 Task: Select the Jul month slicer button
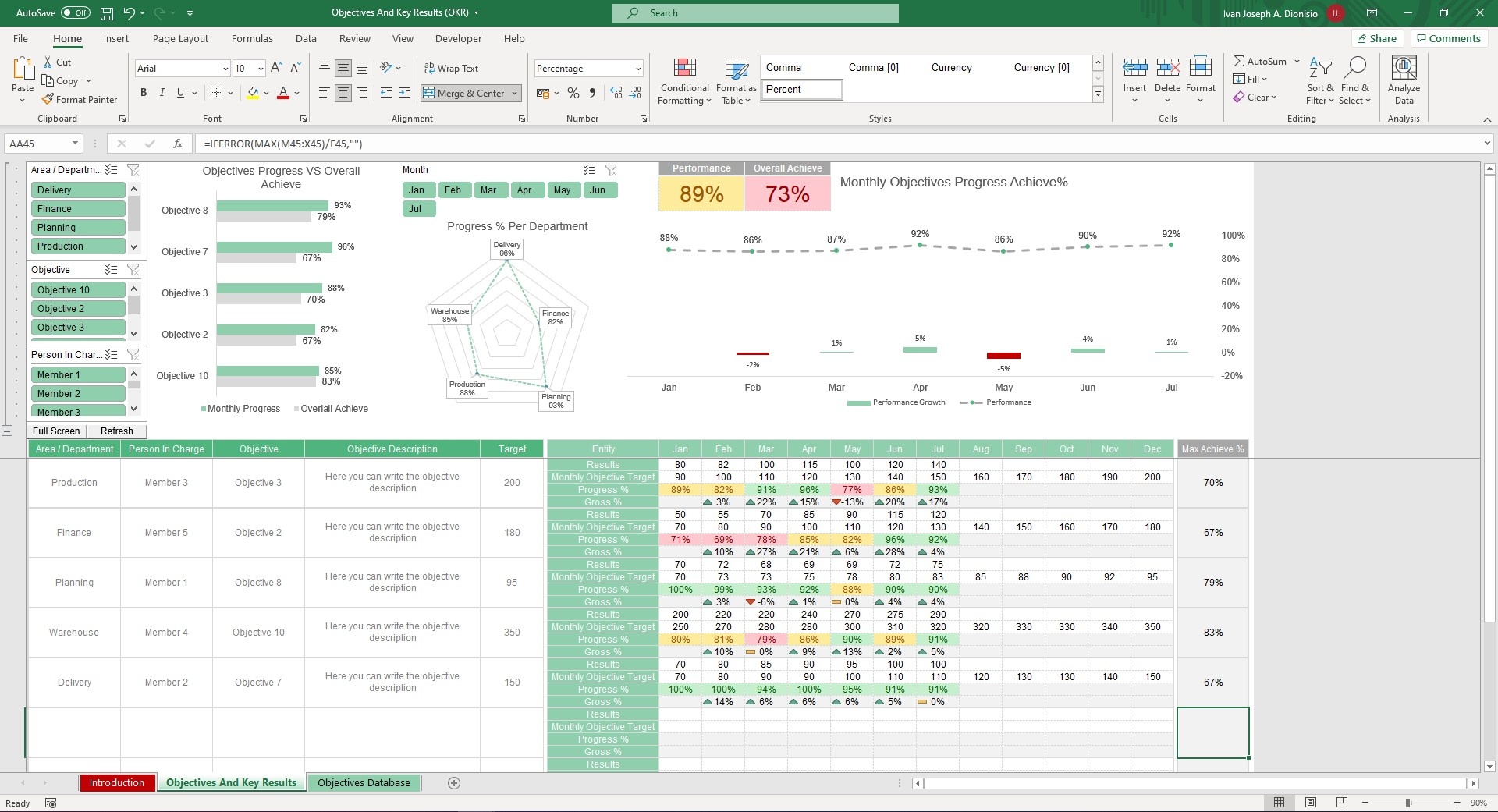417,208
